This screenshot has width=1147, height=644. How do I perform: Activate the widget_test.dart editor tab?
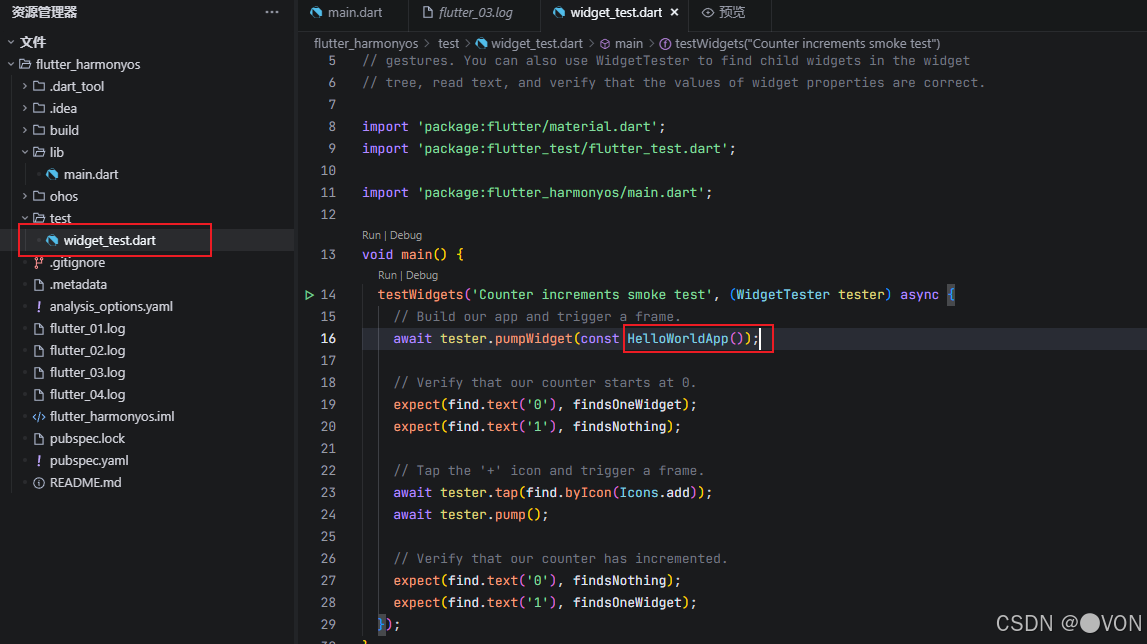click(x=616, y=12)
